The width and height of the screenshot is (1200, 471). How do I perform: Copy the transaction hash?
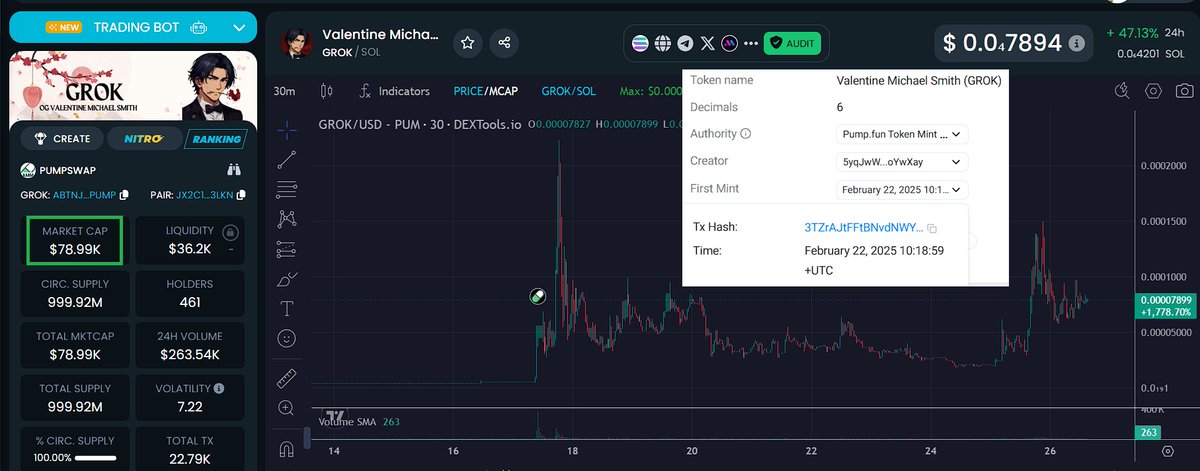click(932, 228)
